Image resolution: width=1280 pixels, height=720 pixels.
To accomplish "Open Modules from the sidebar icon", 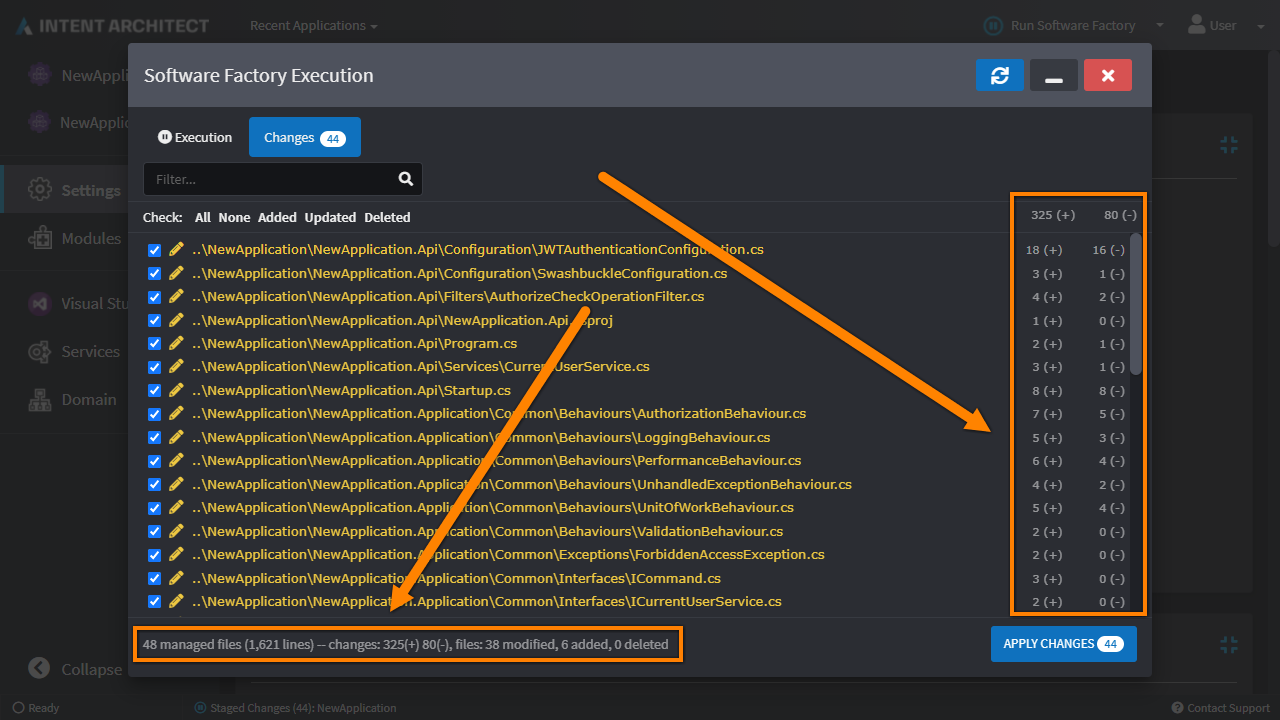I will pos(40,239).
